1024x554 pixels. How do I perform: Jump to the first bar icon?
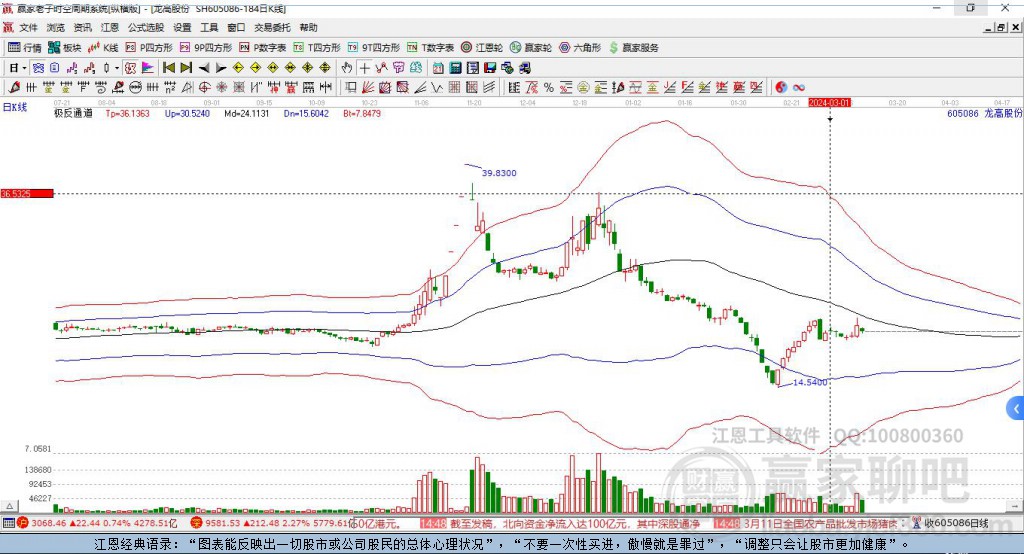168,68
